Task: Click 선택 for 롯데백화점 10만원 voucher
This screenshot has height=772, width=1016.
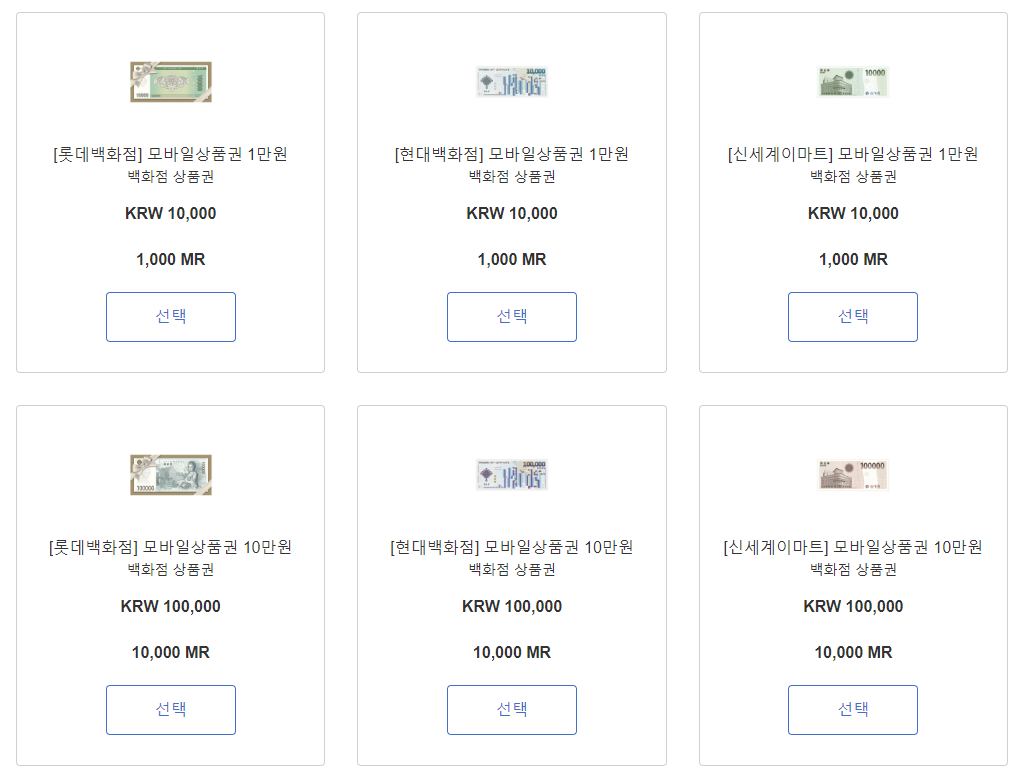Action: tap(170, 710)
